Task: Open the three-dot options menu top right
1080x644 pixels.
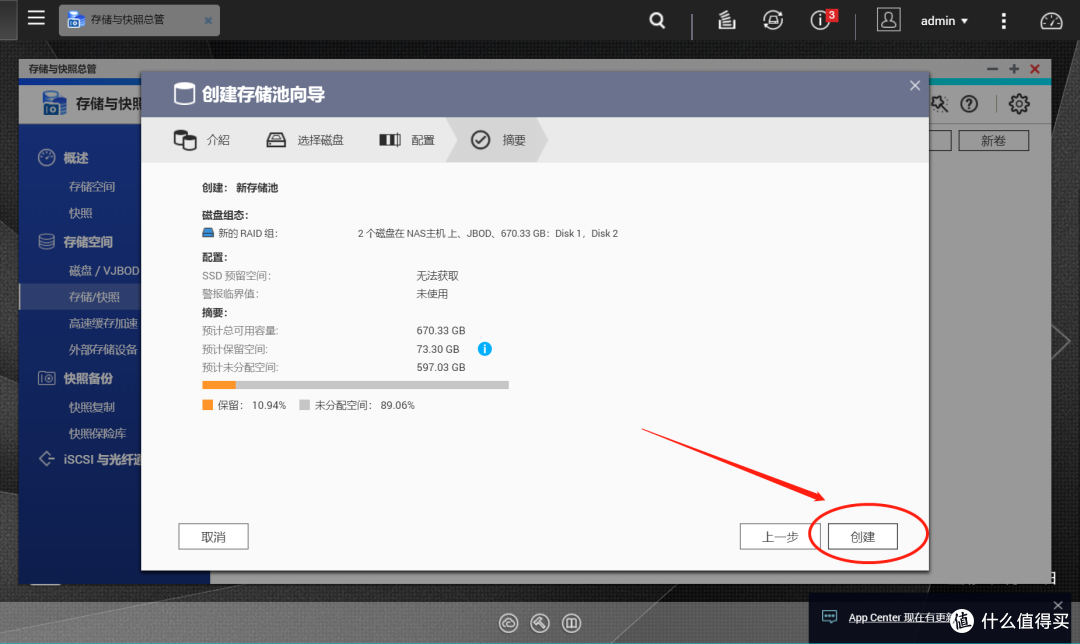Action: (1003, 20)
